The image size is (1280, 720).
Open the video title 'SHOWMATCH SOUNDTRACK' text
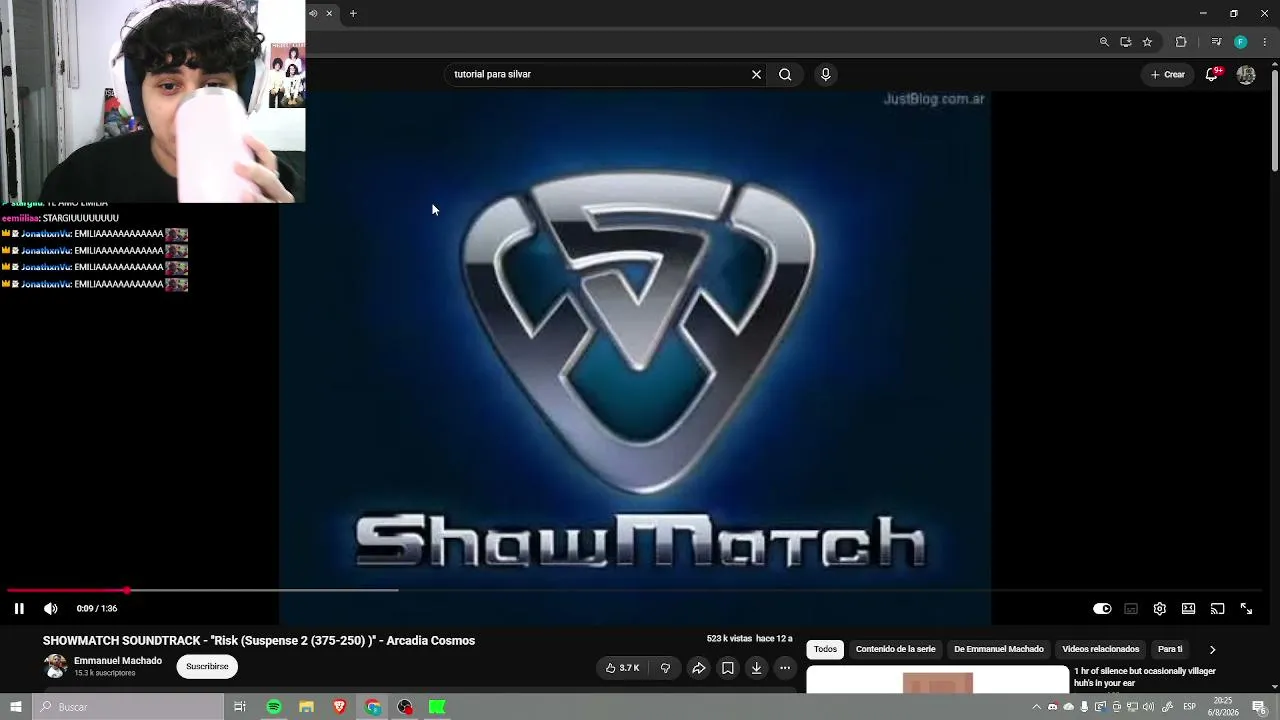[259, 641]
